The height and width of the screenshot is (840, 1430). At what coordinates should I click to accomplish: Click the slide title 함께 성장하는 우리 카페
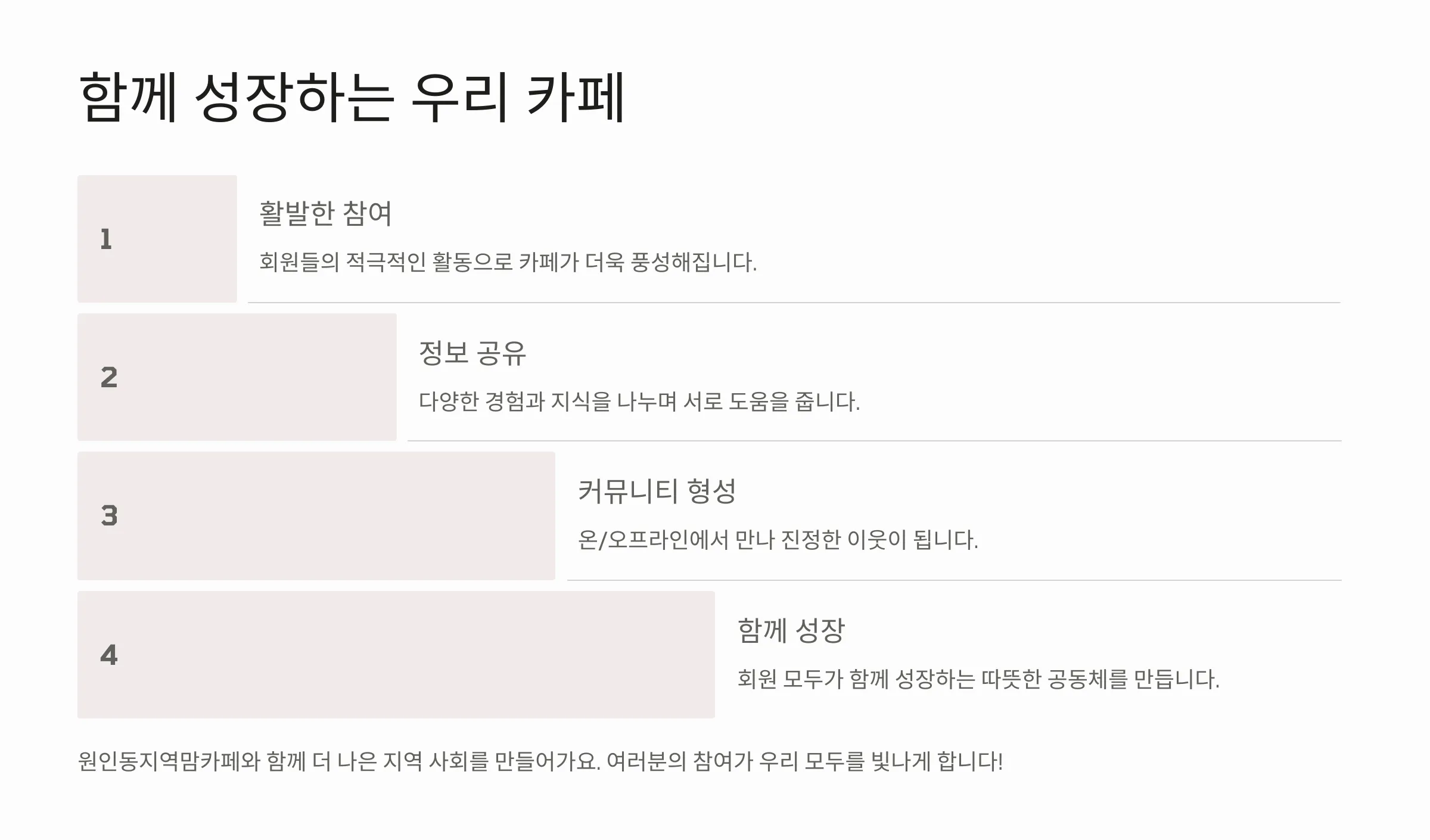point(352,97)
